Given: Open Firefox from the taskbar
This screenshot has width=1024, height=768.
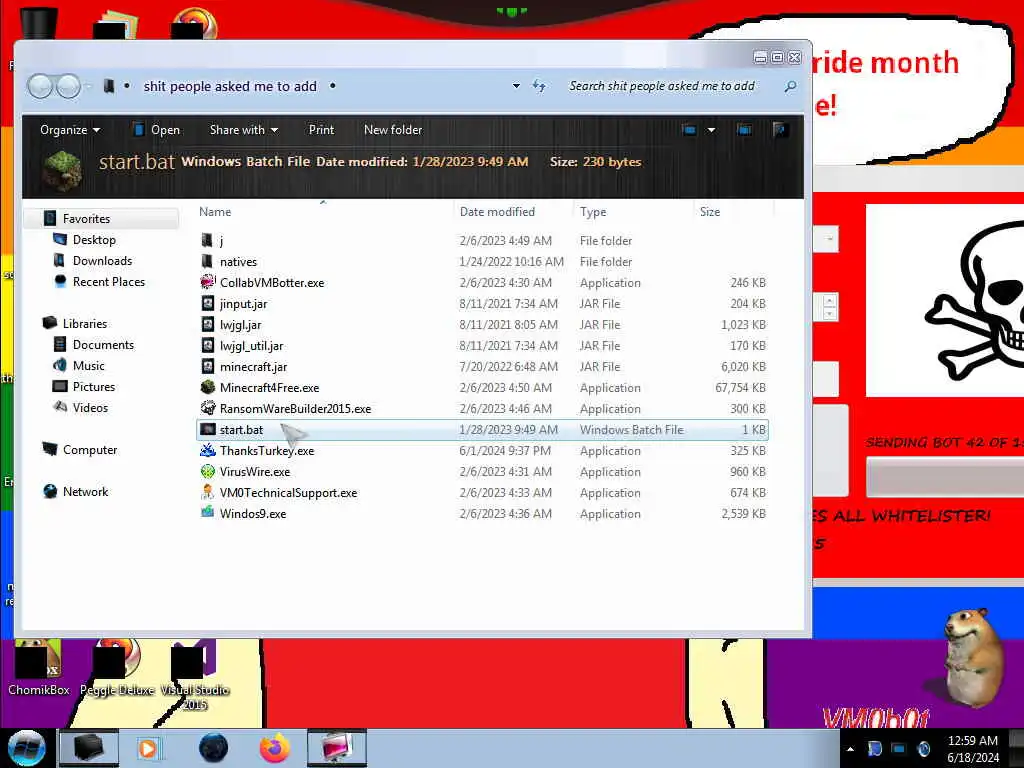Looking at the screenshot, I should point(275,748).
